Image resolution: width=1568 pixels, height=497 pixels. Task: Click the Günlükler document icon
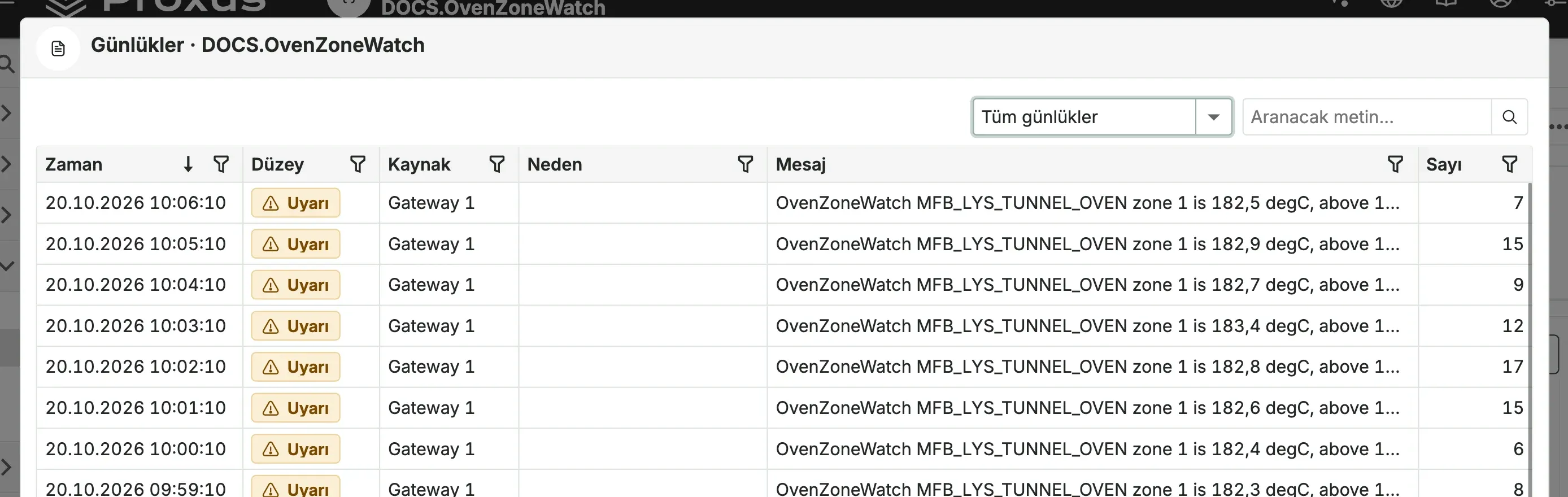58,48
